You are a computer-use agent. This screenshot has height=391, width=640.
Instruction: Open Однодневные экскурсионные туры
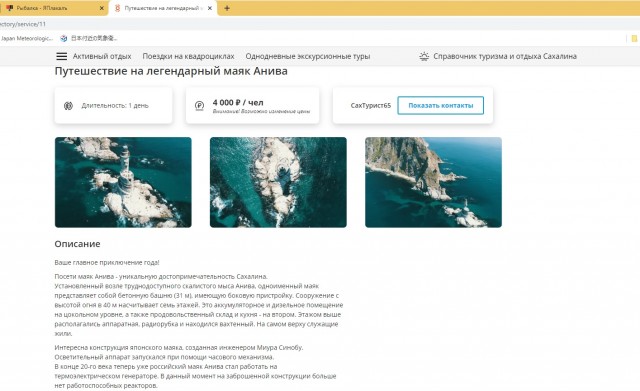308,56
